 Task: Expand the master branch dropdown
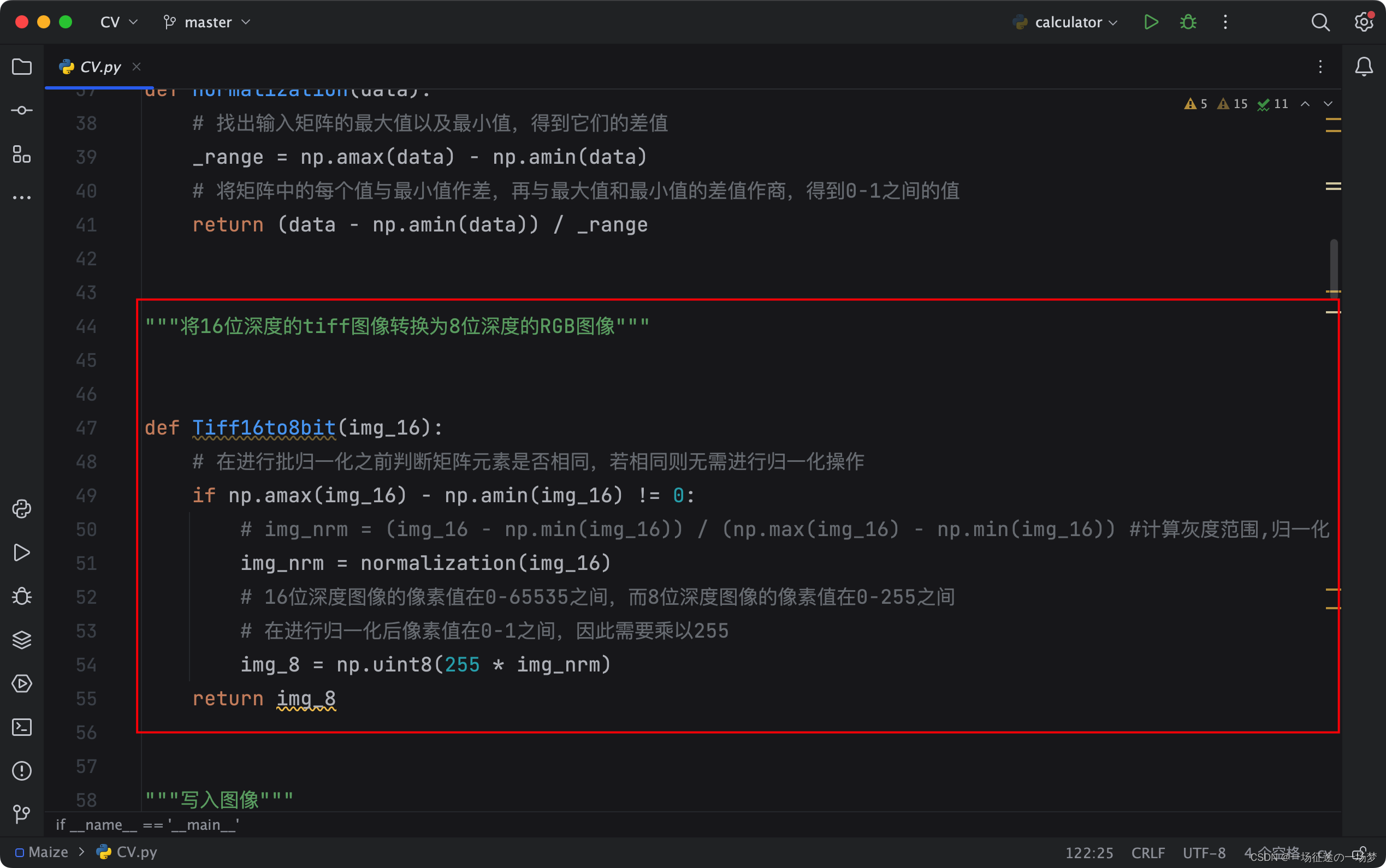(x=208, y=22)
